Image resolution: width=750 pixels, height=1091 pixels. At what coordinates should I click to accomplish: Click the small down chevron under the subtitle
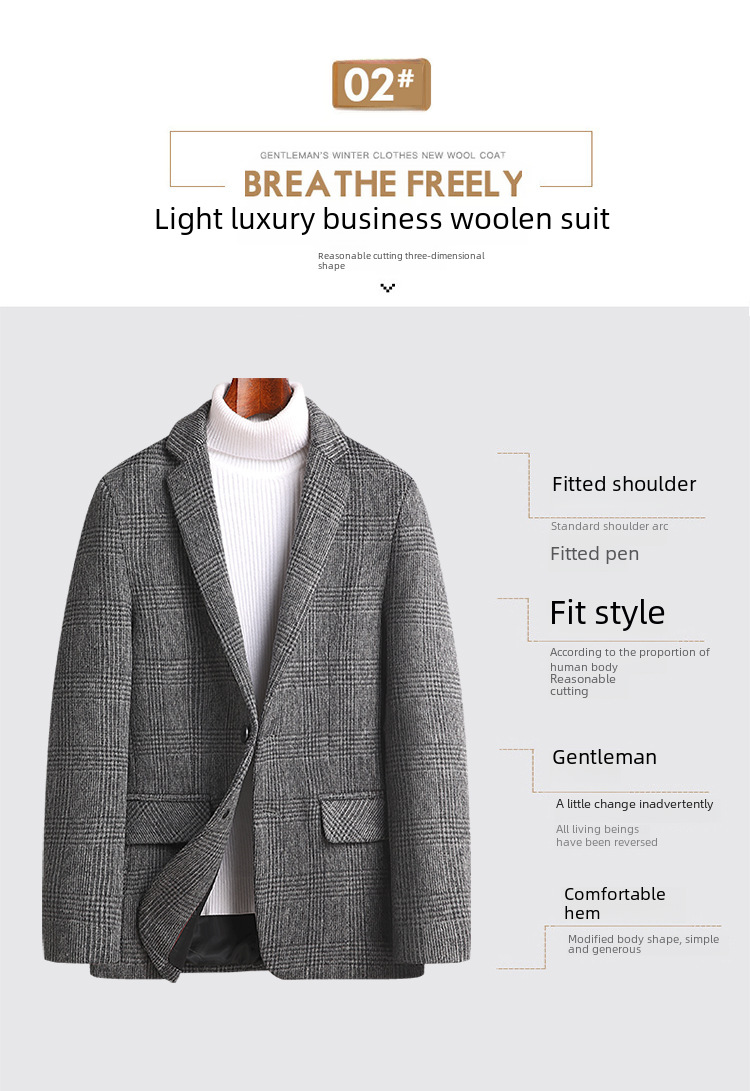tap(388, 287)
